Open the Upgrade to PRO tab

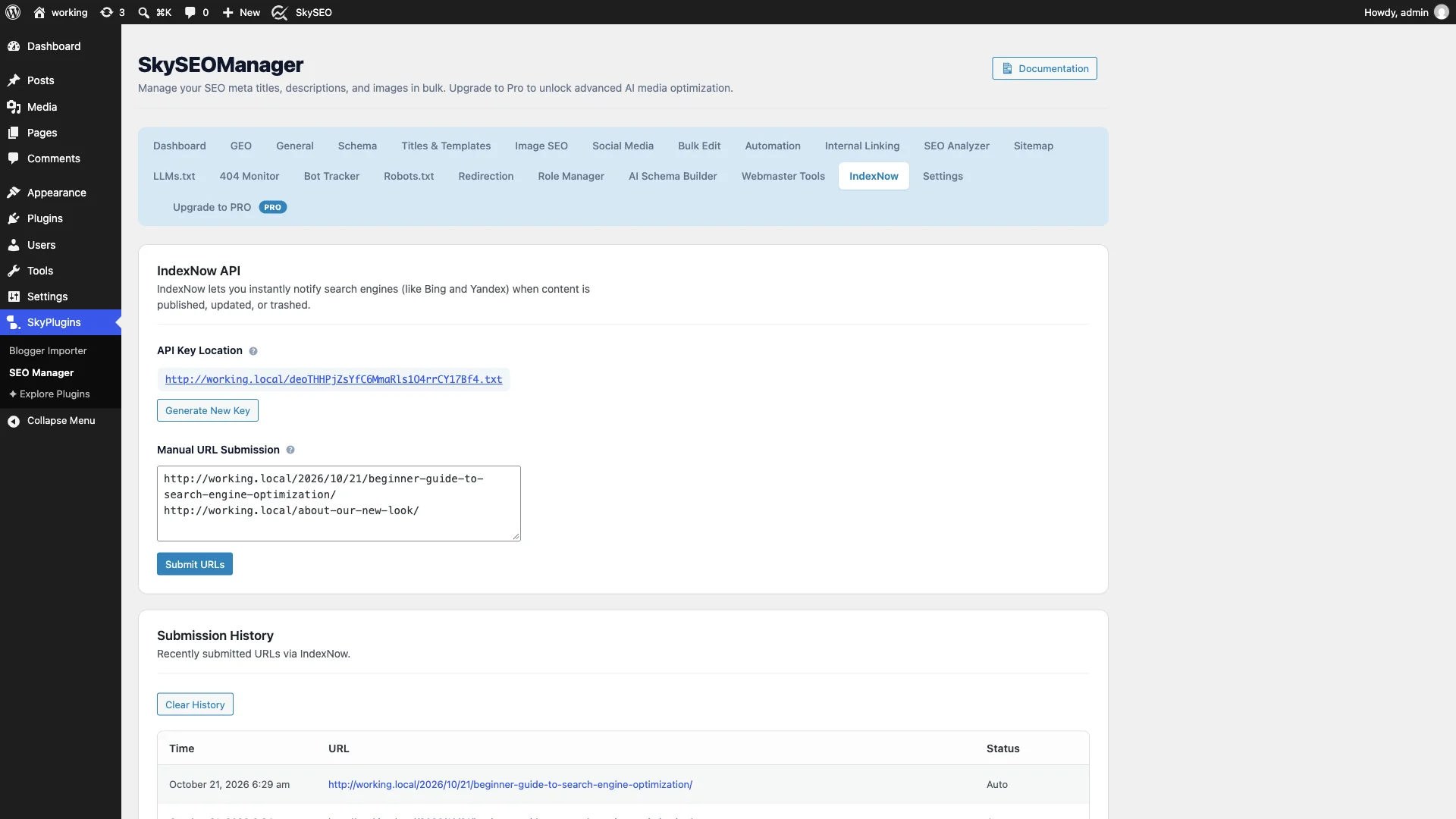[x=229, y=207]
